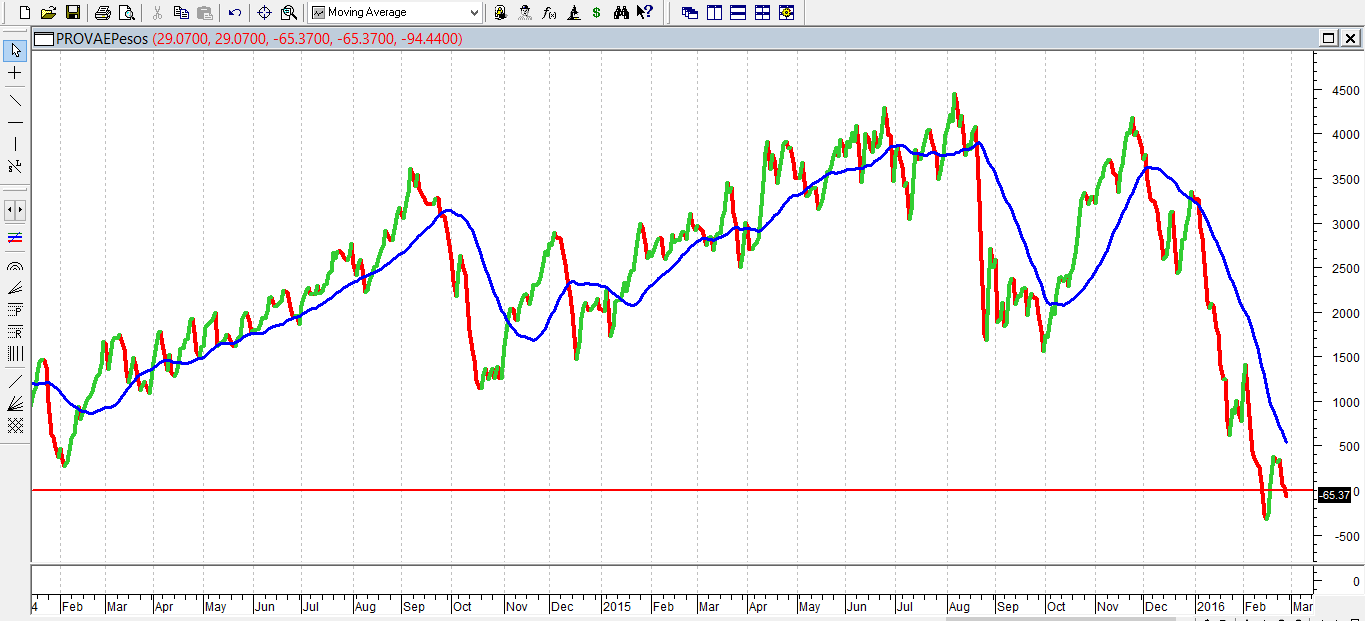This screenshot has height=621, width=1365.
Task: Tile windows stacked icon
Action: pos(738,13)
